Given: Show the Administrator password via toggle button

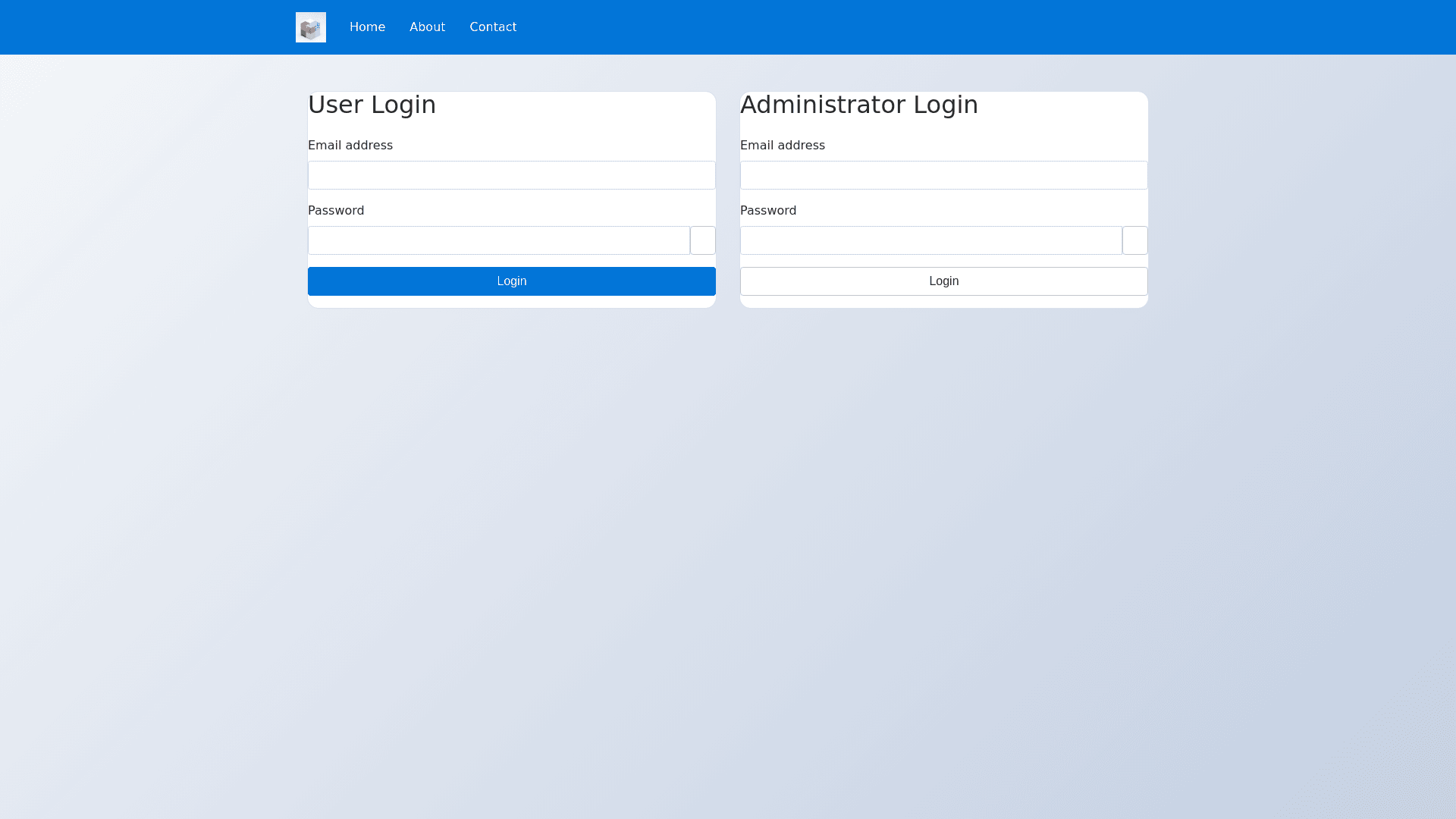Looking at the screenshot, I should 1134,240.
